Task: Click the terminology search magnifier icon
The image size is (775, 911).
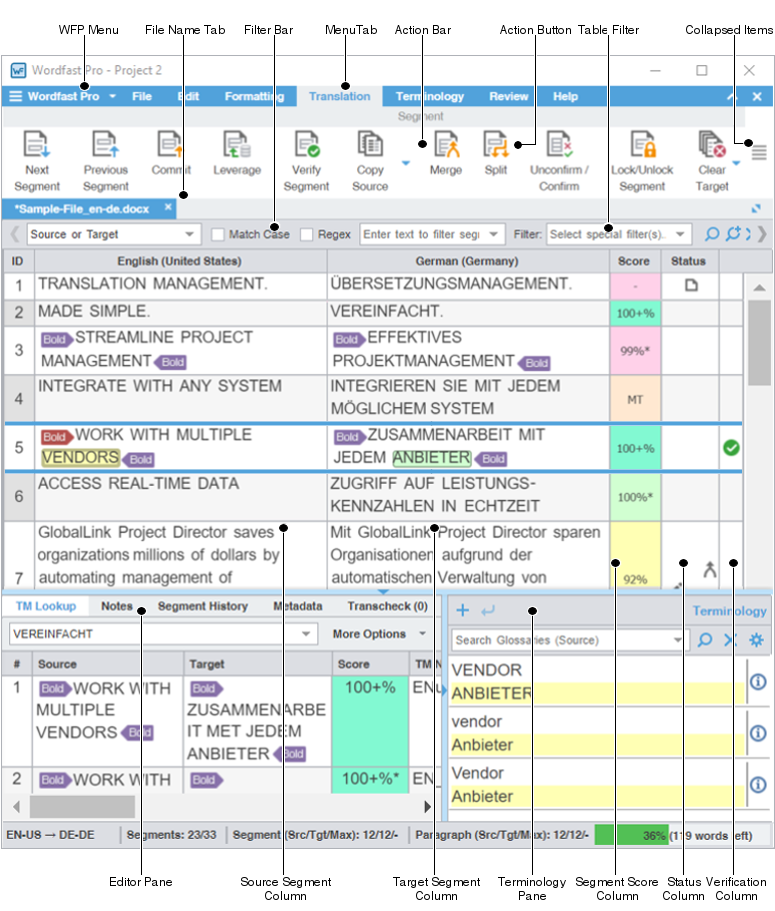Action: [705, 640]
